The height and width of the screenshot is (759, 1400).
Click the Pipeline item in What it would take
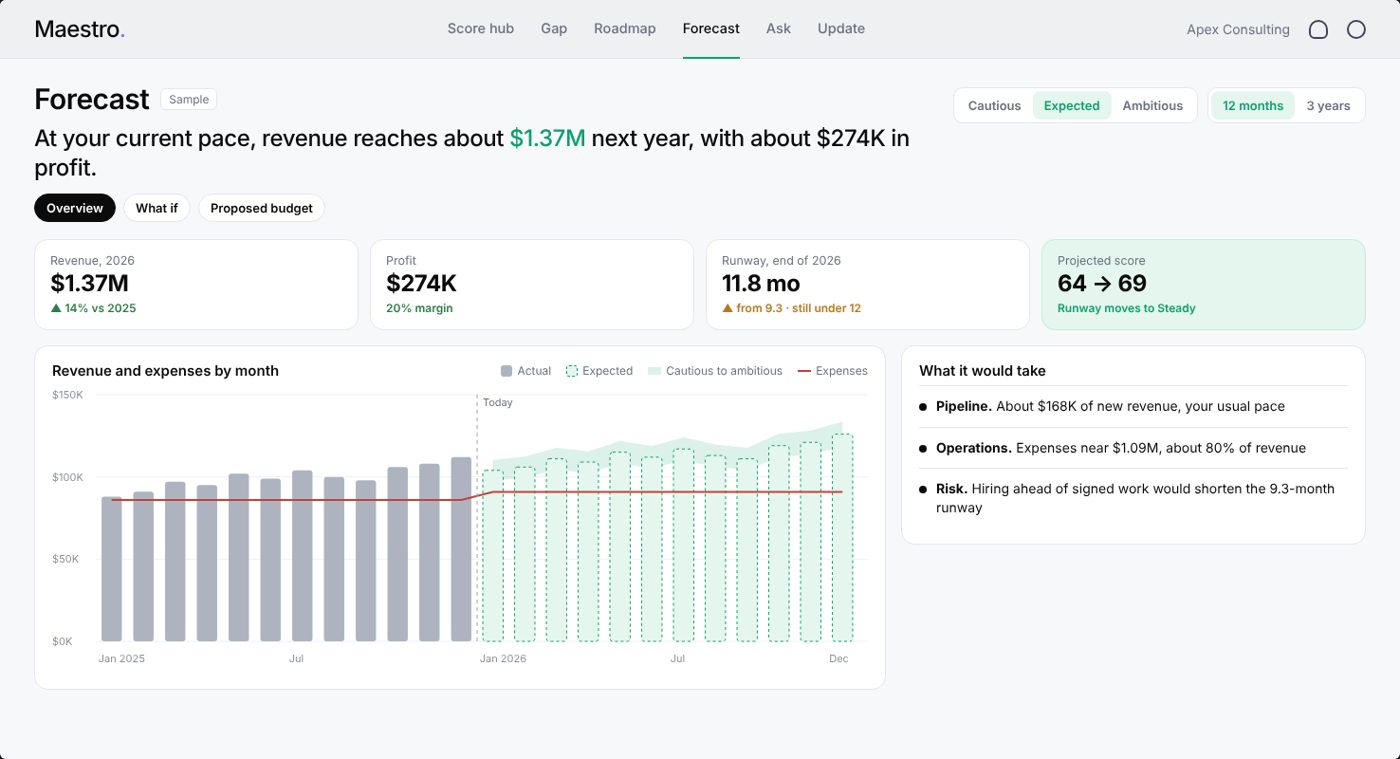pyautogui.click(x=1134, y=407)
